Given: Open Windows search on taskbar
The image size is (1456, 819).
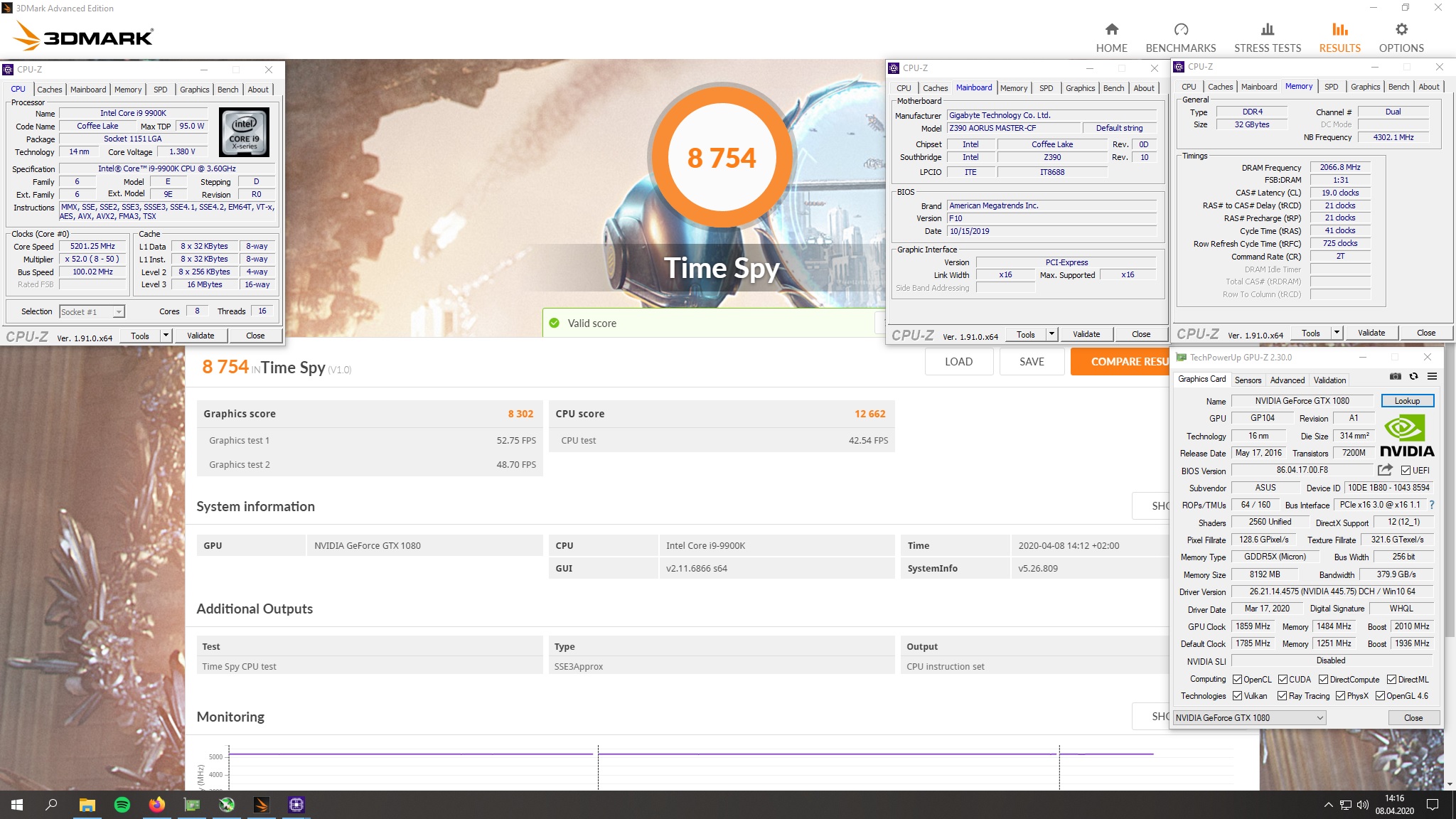Looking at the screenshot, I should point(51,805).
